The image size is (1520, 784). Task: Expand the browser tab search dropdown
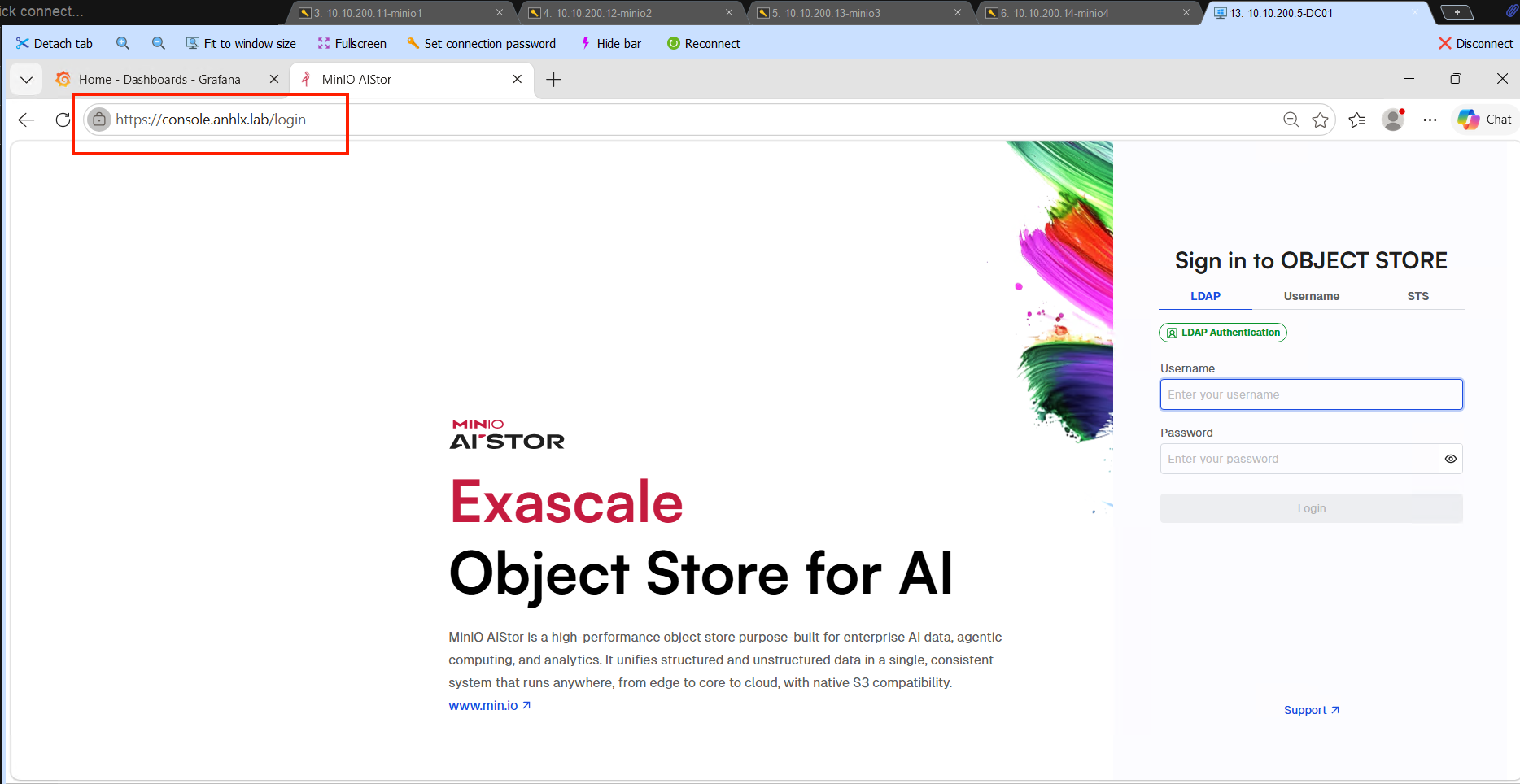[x=26, y=80]
